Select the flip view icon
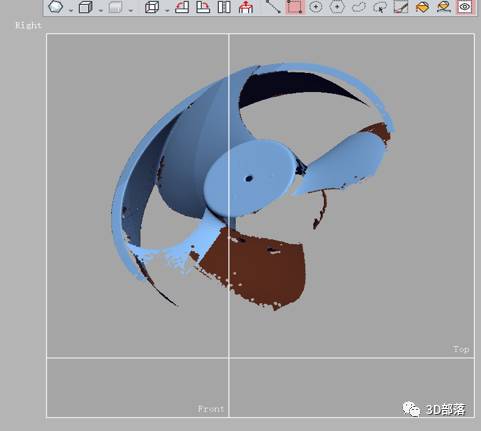Screen dimensions: 481x431 click(224, 7)
